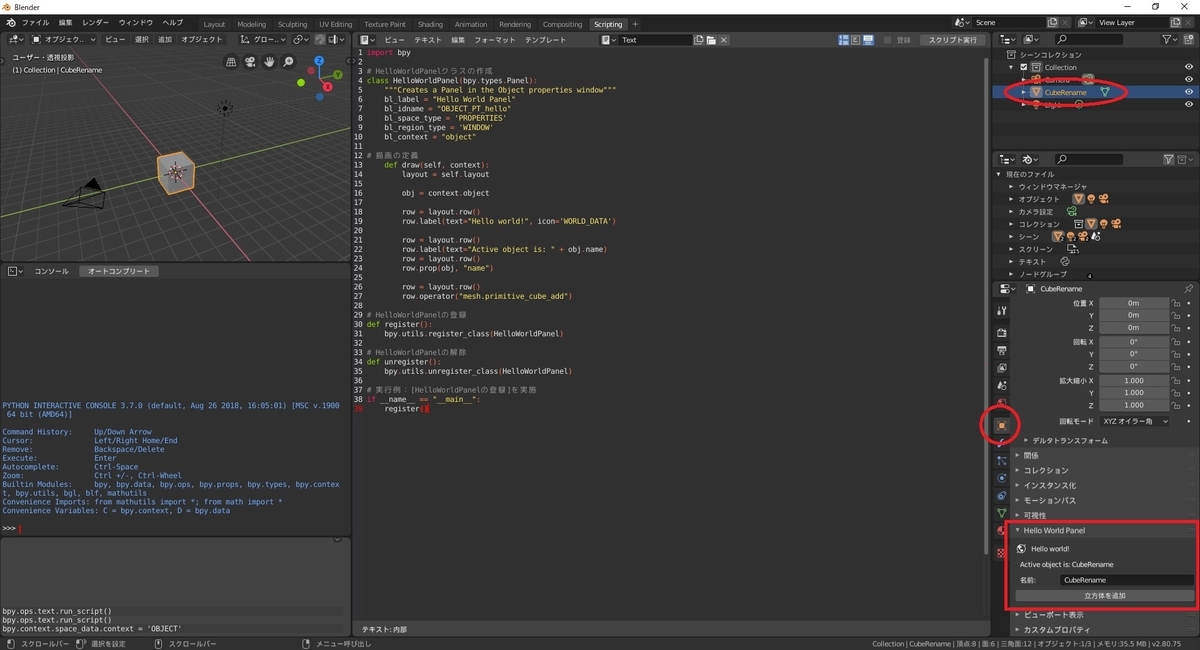Hide CubeRename using its eye icon
The height and width of the screenshot is (650, 1200).
tap(1189, 92)
